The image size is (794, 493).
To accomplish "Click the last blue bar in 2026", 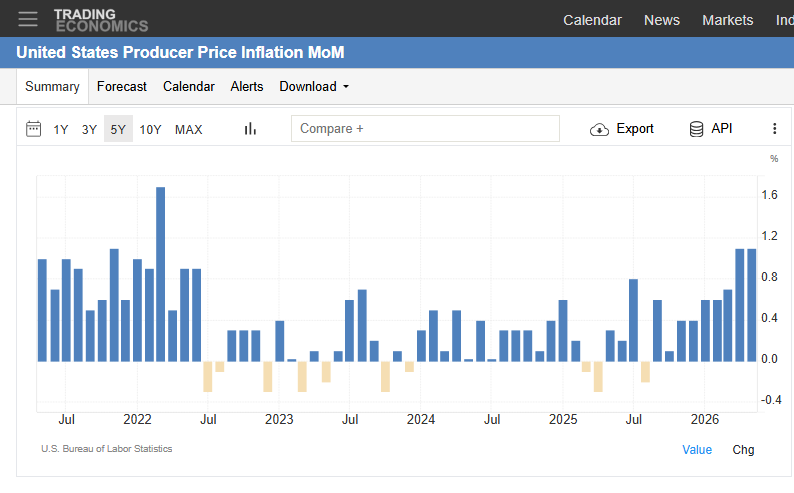I will [x=751, y=305].
